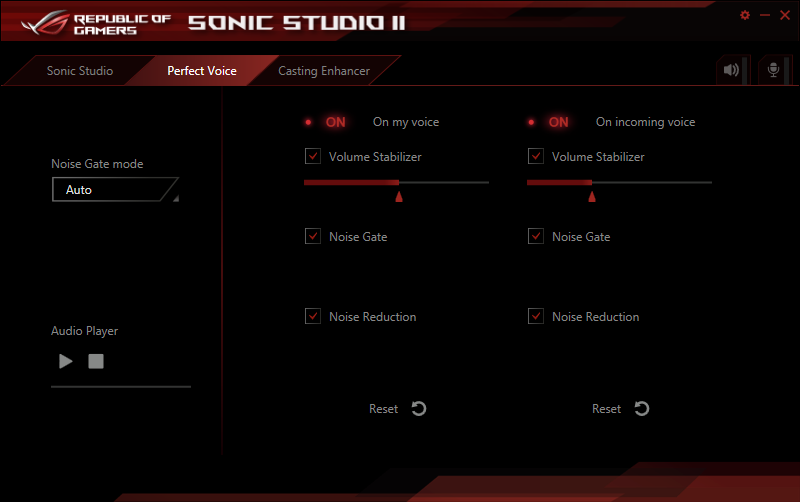Click the Republic of Gamers logo
The width and height of the screenshot is (800, 502).
pyautogui.click(x=90, y=22)
